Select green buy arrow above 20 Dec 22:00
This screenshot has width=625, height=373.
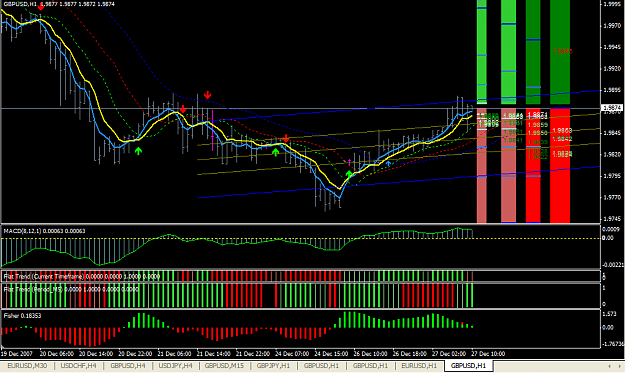tap(138, 151)
